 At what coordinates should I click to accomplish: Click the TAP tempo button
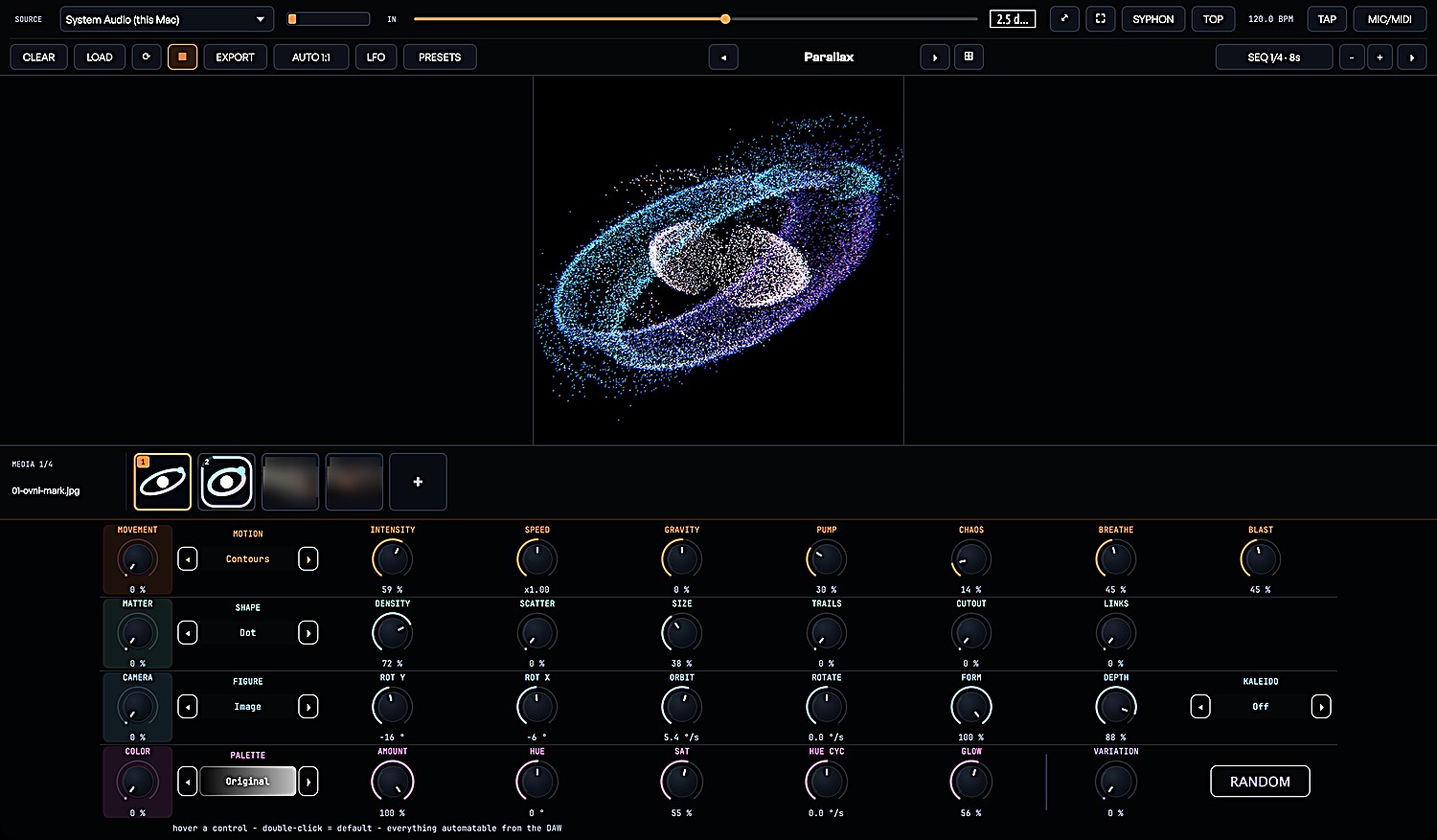1328,19
